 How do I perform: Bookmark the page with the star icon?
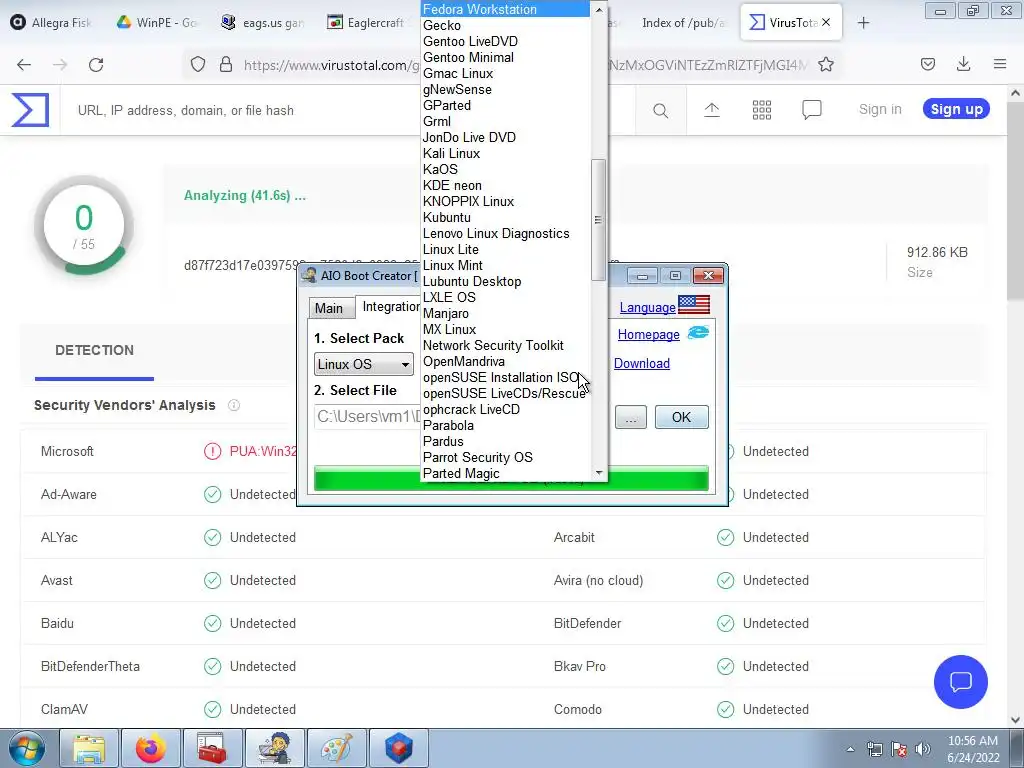[x=825, y=64]
